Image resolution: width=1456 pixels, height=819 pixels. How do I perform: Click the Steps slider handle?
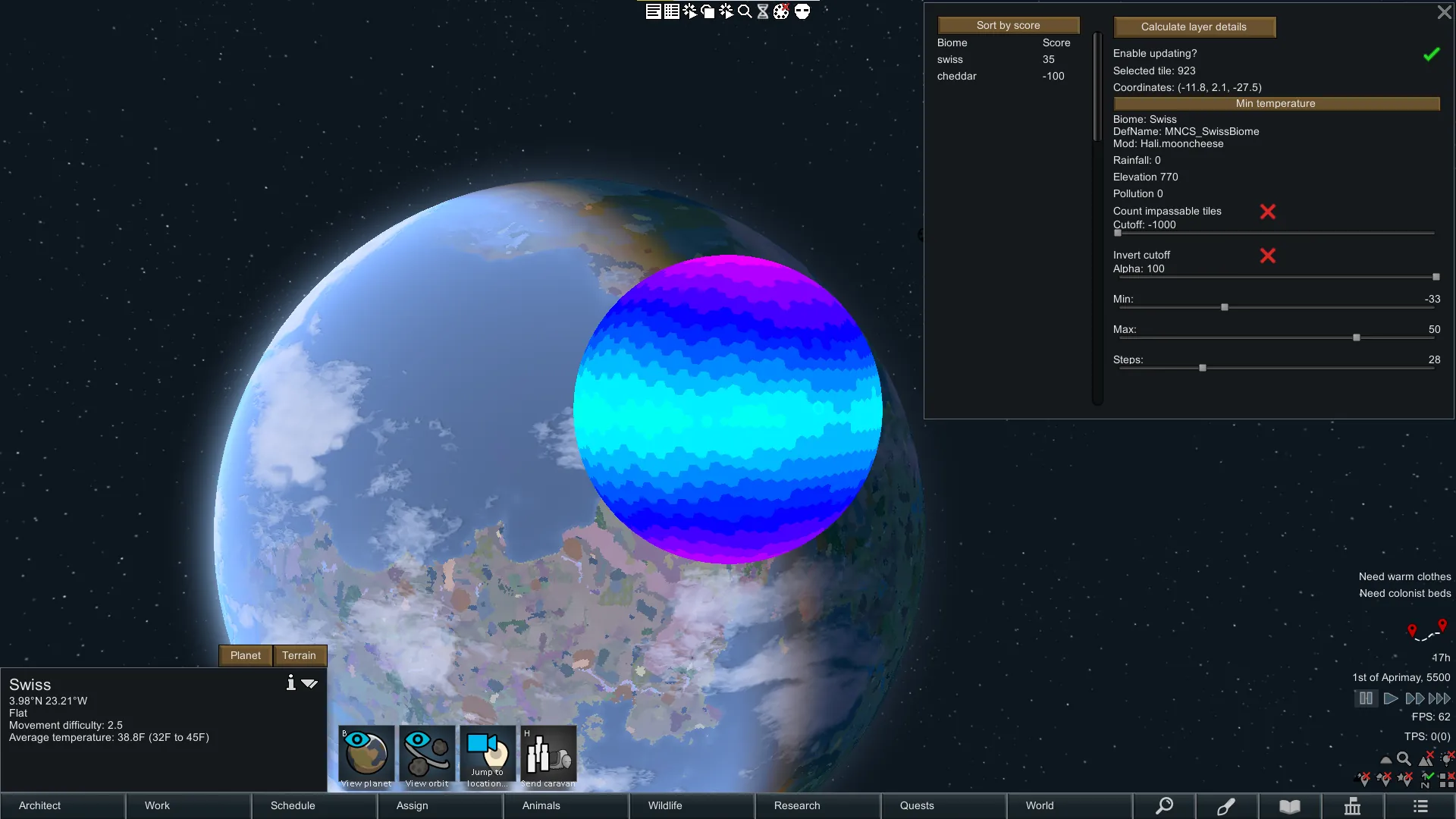(1203, 368)
